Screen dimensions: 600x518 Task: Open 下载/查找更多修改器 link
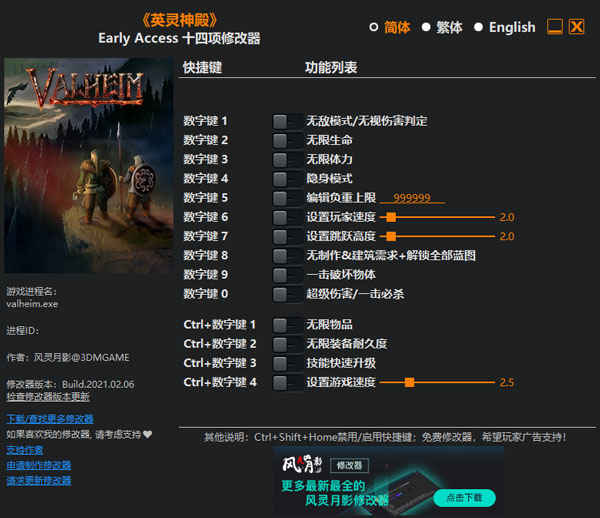[49, 418]
